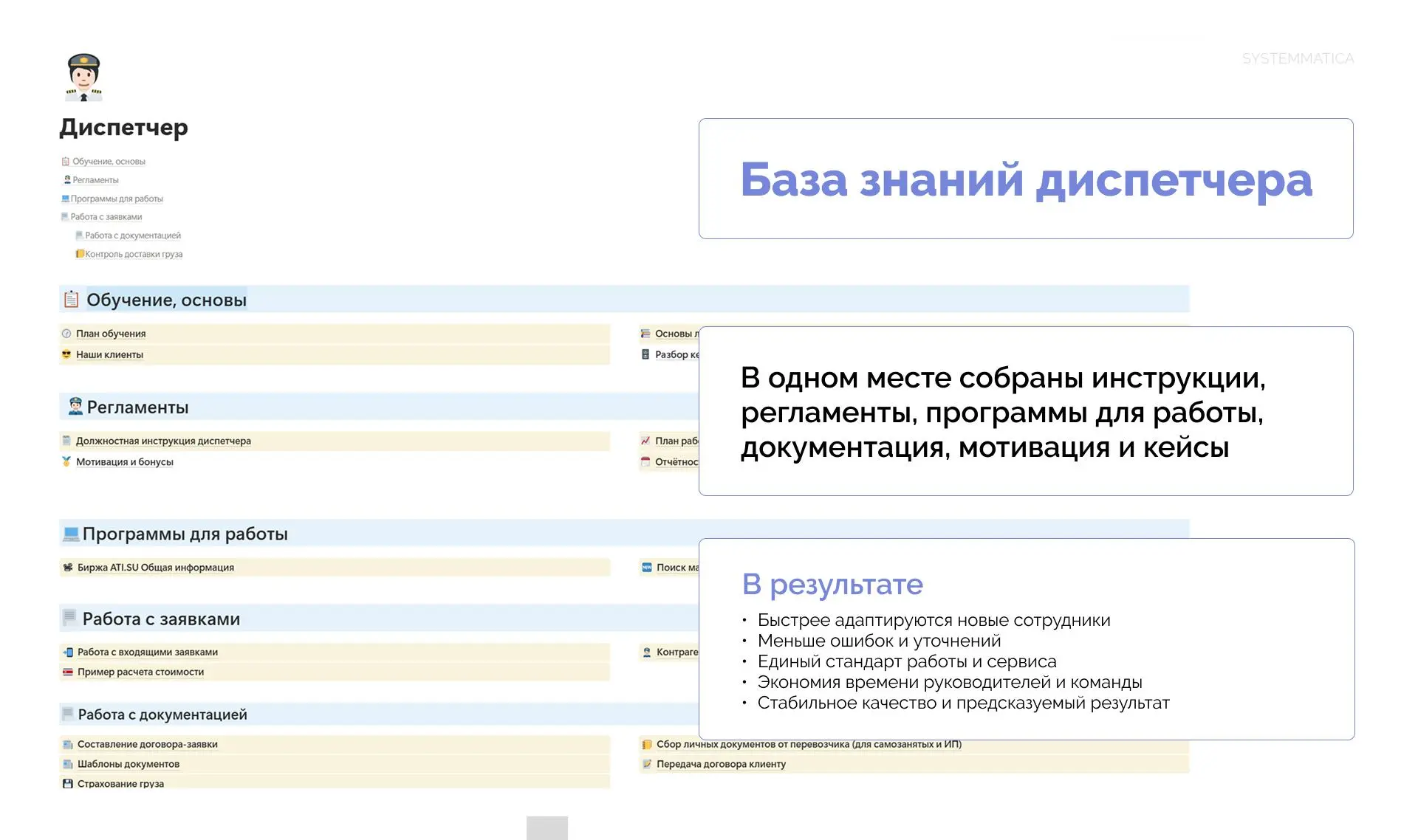The height and width of the screenshot is (840, 1418).
Task: Open 'Программы для работы' table of contents link
Action: tap(117, 199)
